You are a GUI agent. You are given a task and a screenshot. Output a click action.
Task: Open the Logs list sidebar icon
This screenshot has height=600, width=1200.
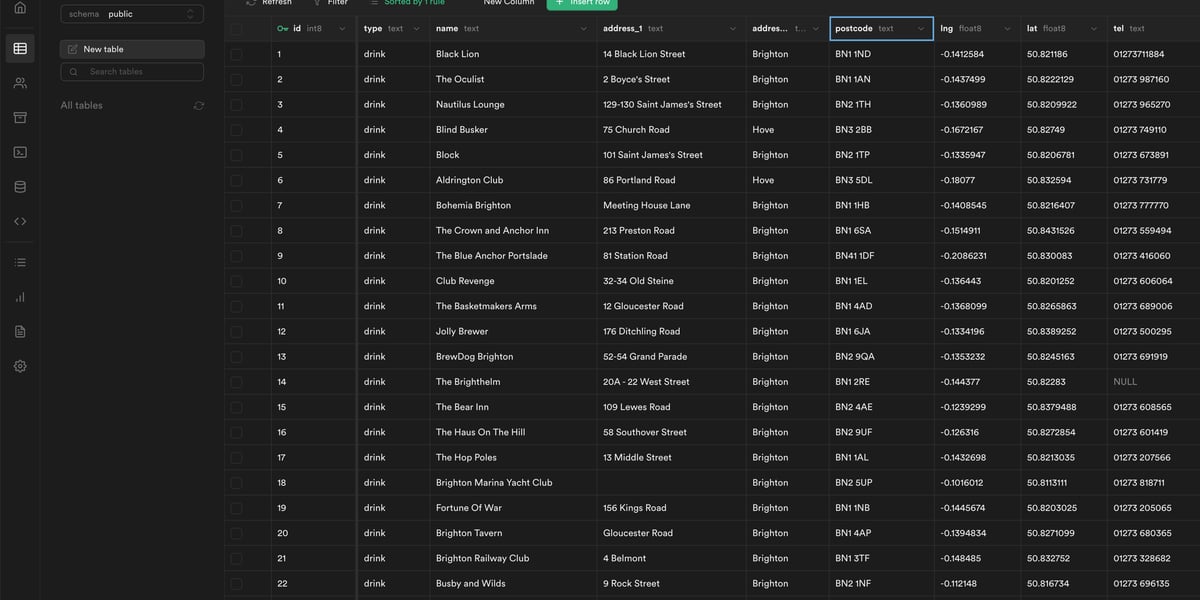pyautogui.click(x=20, y=262)
